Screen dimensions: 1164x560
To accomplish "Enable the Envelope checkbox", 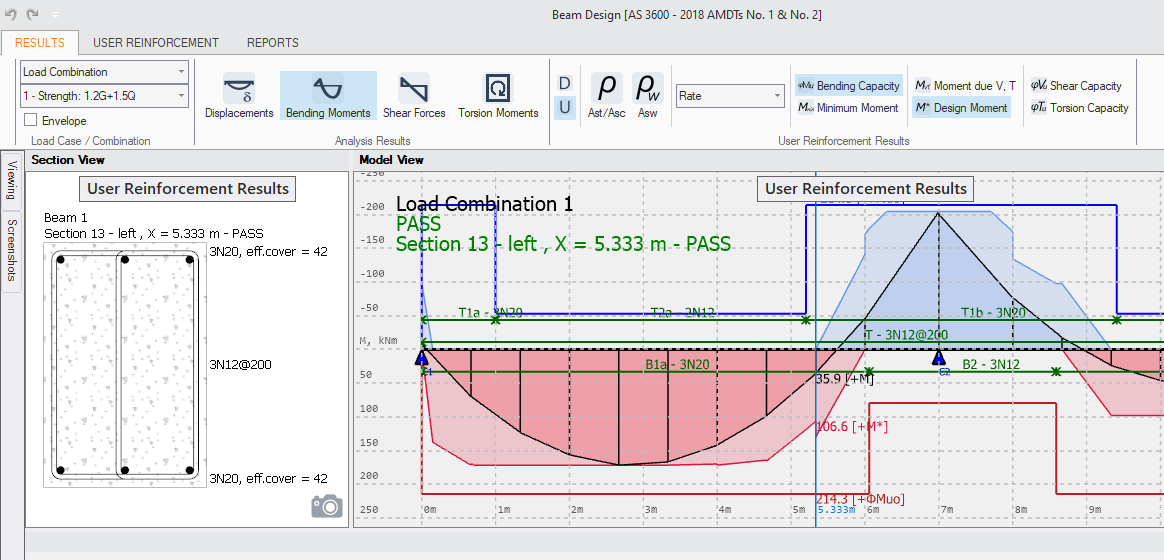I will pyautogui.click(x=32, y=121).
